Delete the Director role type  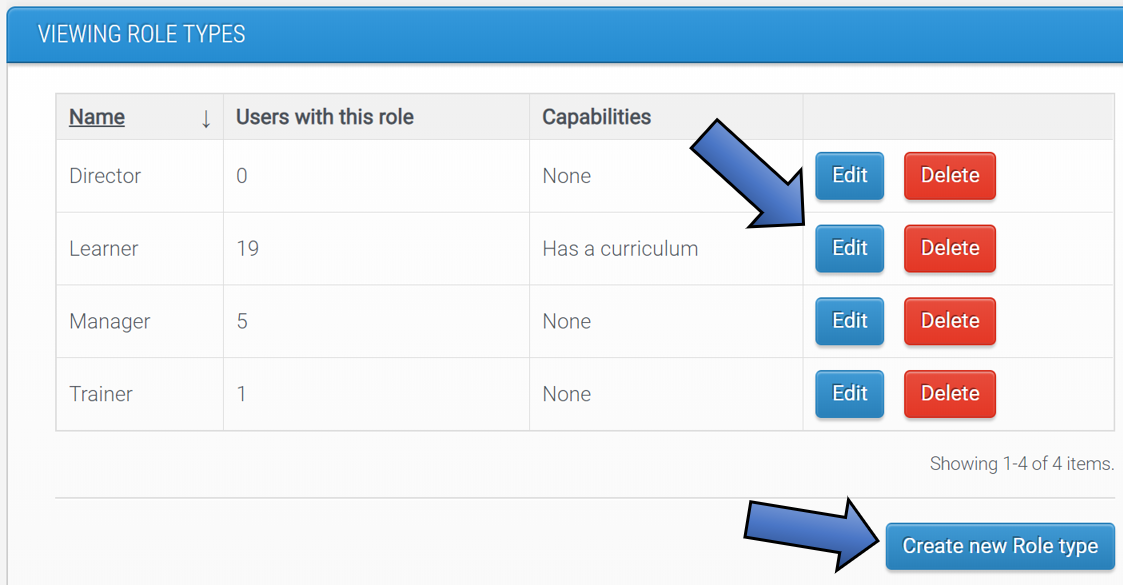(x=949, y=175)
